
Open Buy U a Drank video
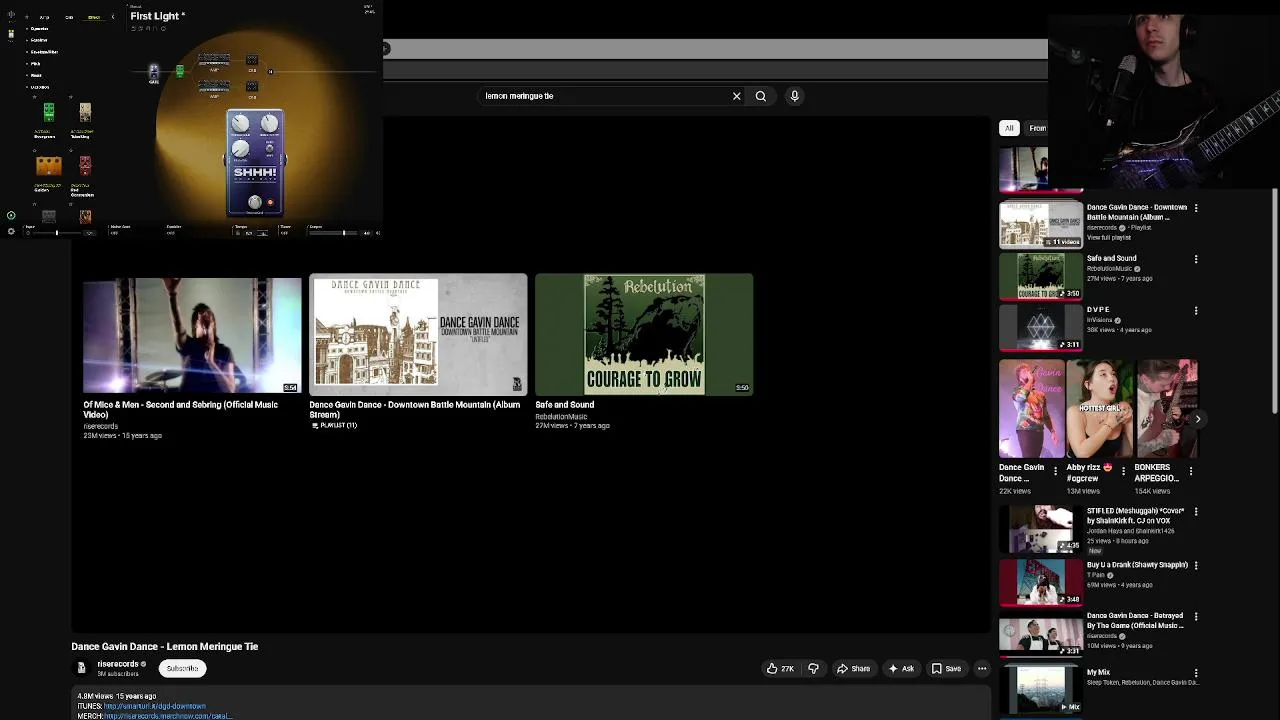1041,582
